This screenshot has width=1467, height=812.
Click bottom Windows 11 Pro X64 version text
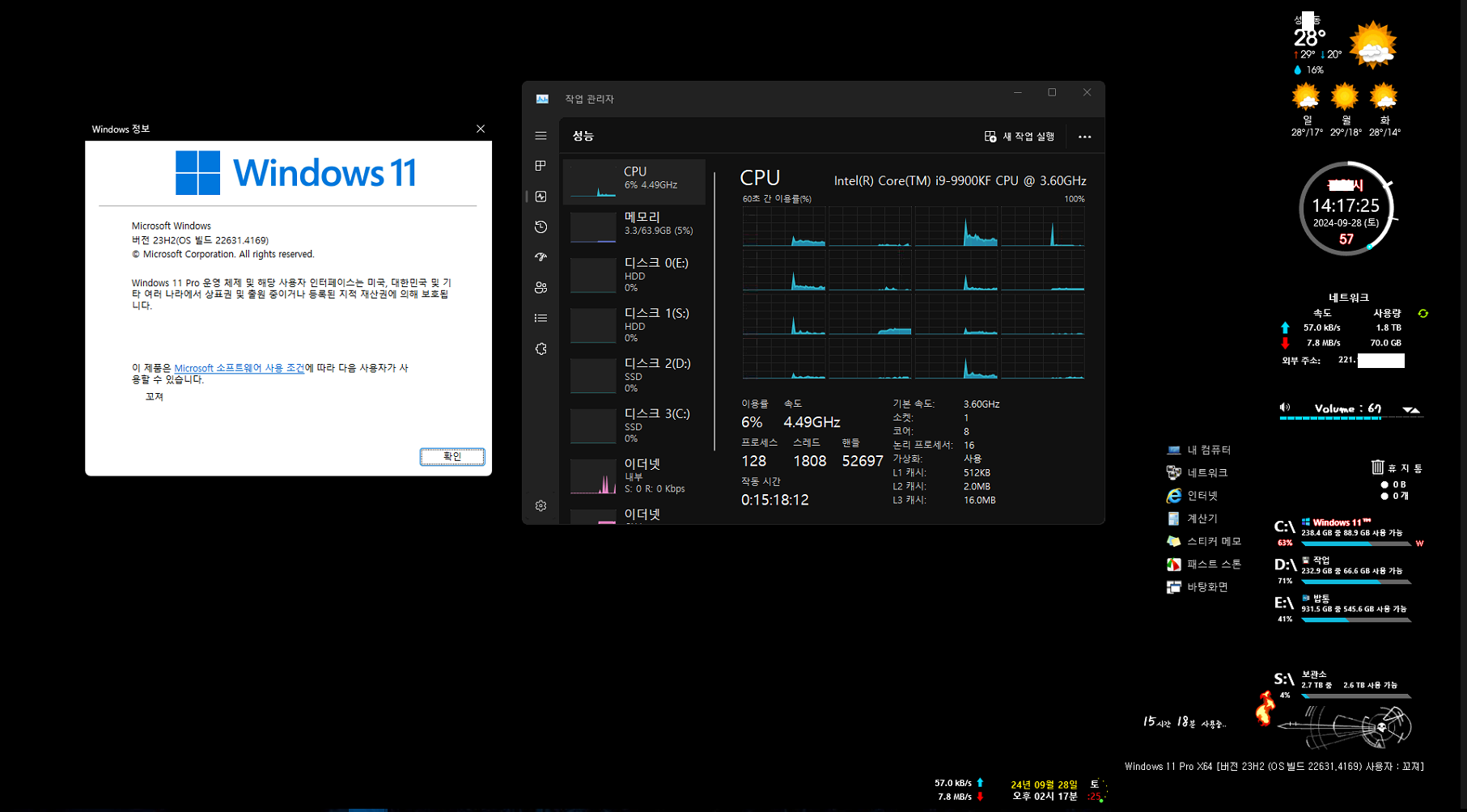(x=1274, y=766)
